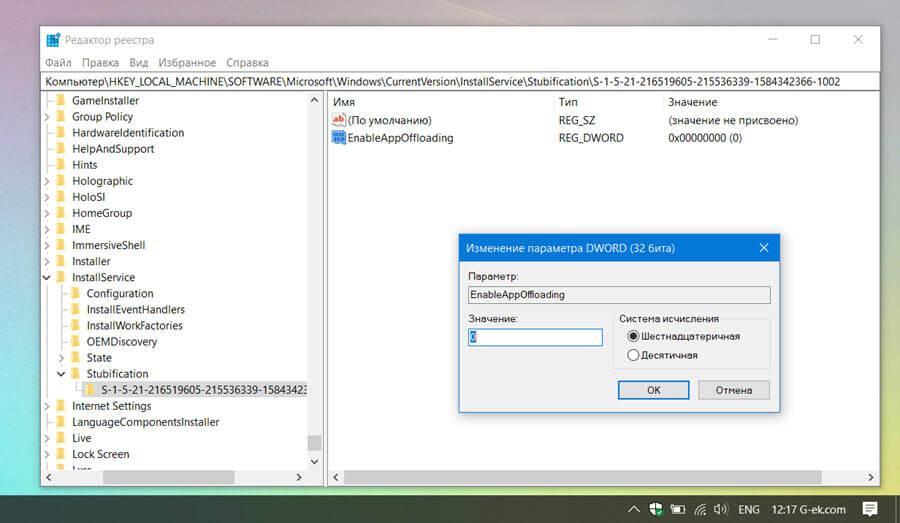
Task: Click the Параметр name field
Action: [x=619, y=295]
